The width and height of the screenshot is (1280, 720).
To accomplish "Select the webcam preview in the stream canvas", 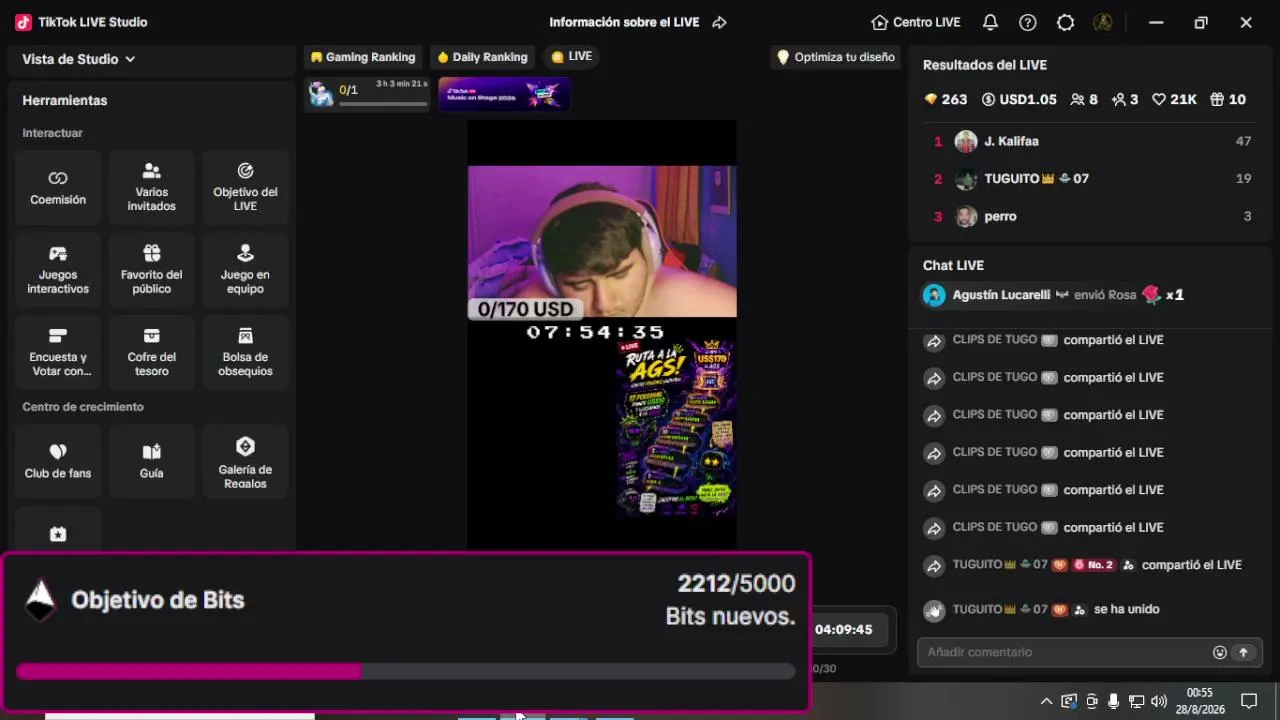I will click(x=602, y=241).
